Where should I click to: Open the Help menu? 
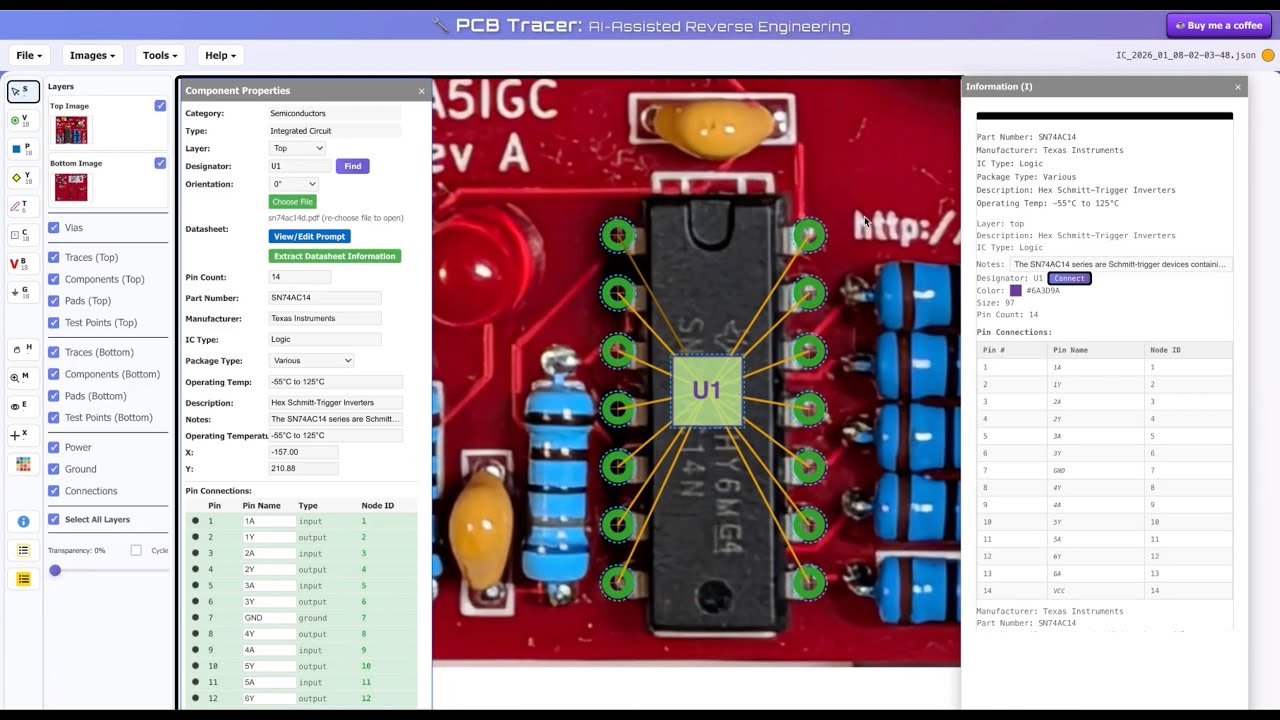click(x=220, y=55)
